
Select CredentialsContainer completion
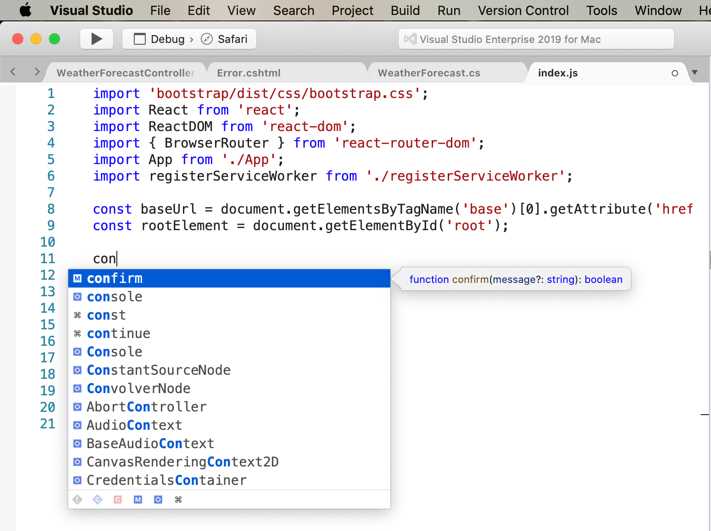[x=229, y=480]
